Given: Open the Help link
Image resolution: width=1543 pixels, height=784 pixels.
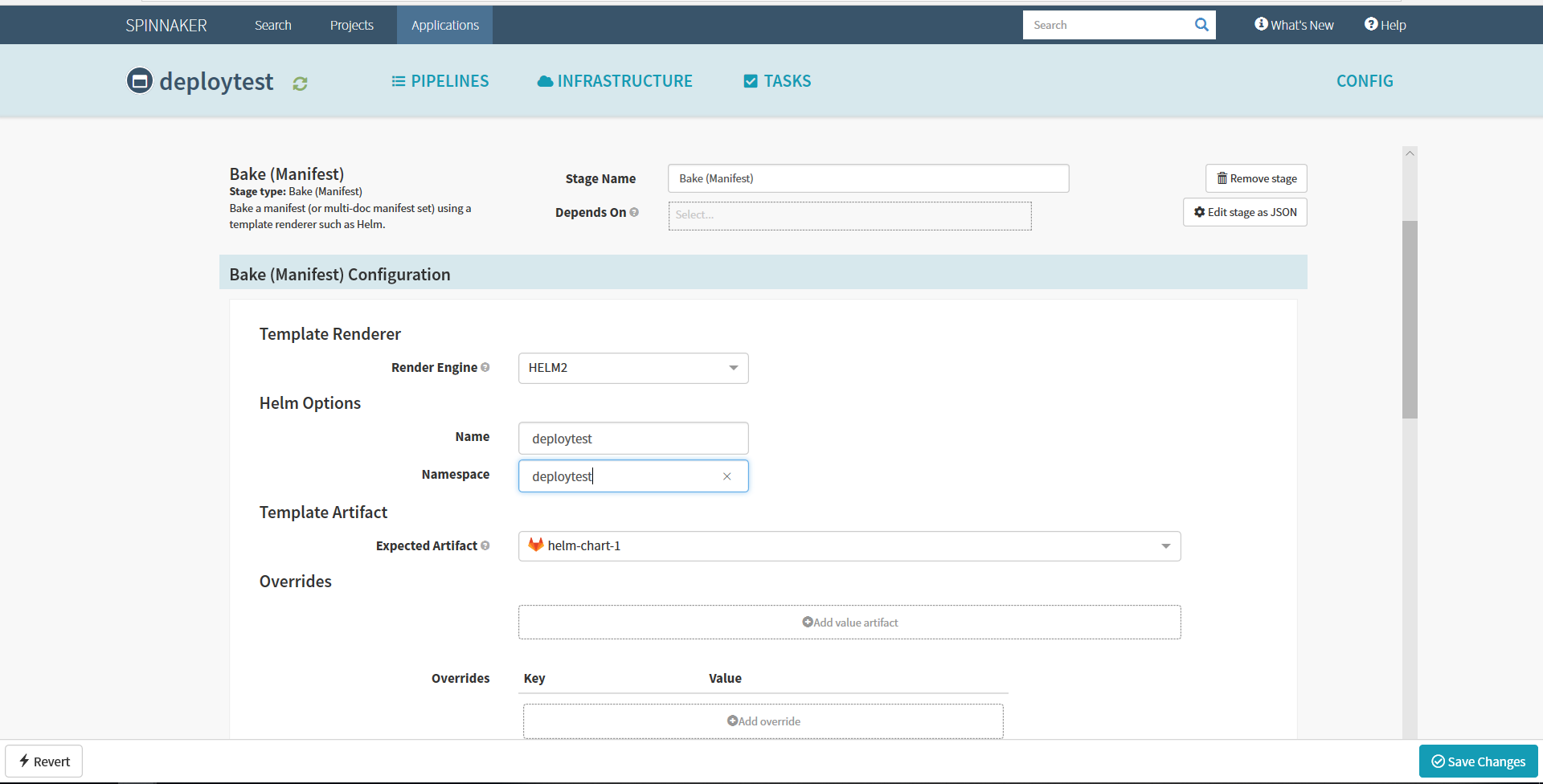Looking at the screenshot, I should coord(1385,25).
